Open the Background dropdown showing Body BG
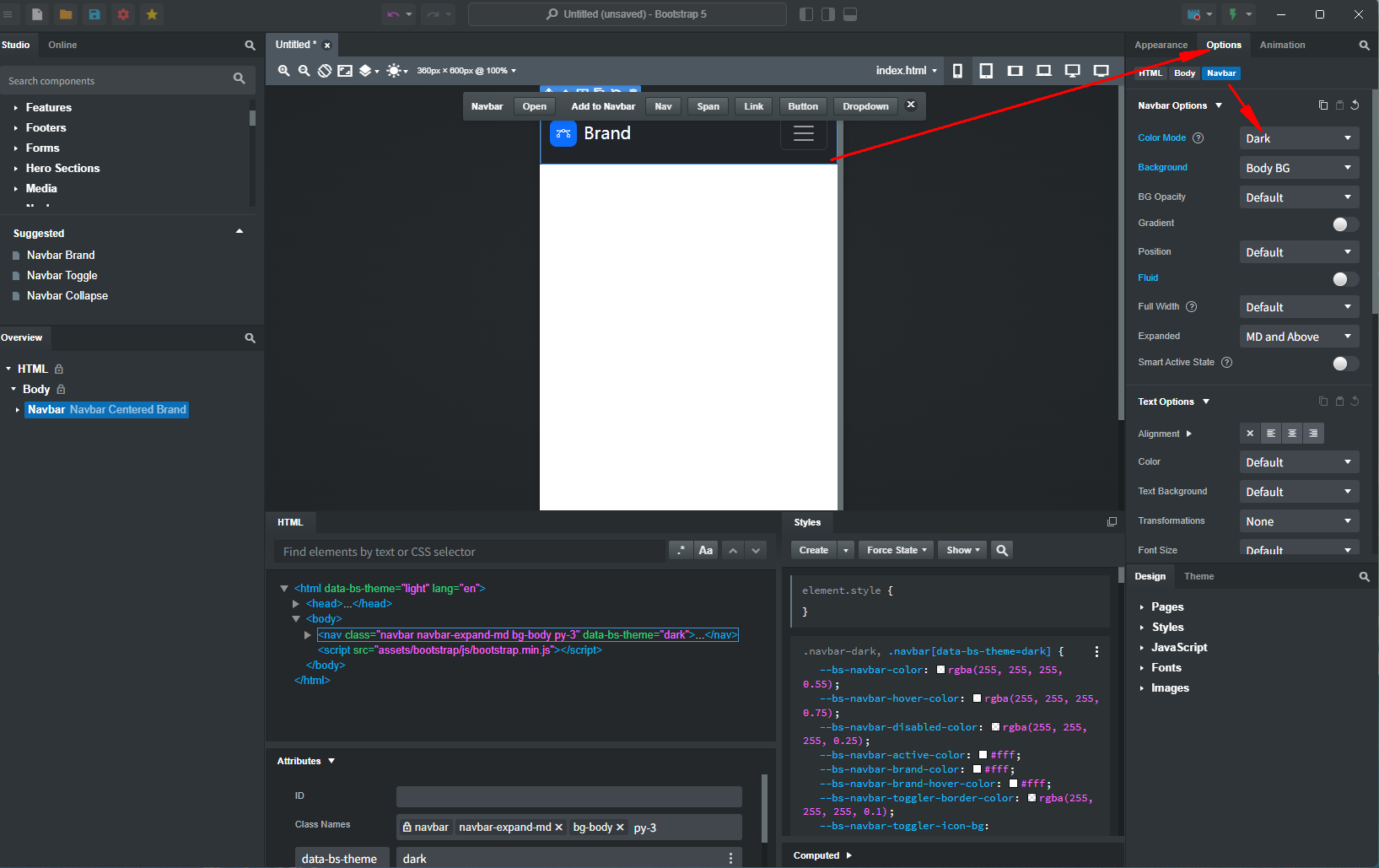The width and height of the screenshot is (1379, 868). click(x=1299, y=168)
